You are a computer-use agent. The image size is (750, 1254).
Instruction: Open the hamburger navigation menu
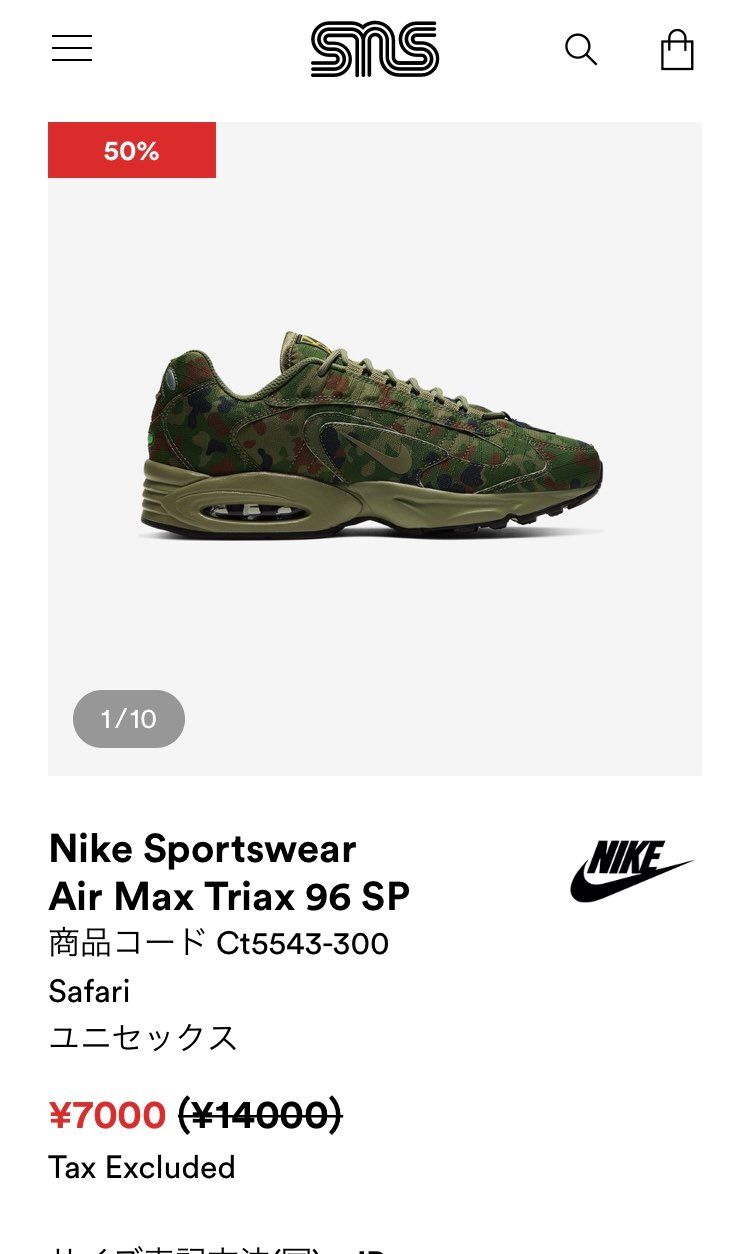click(72, 48)
